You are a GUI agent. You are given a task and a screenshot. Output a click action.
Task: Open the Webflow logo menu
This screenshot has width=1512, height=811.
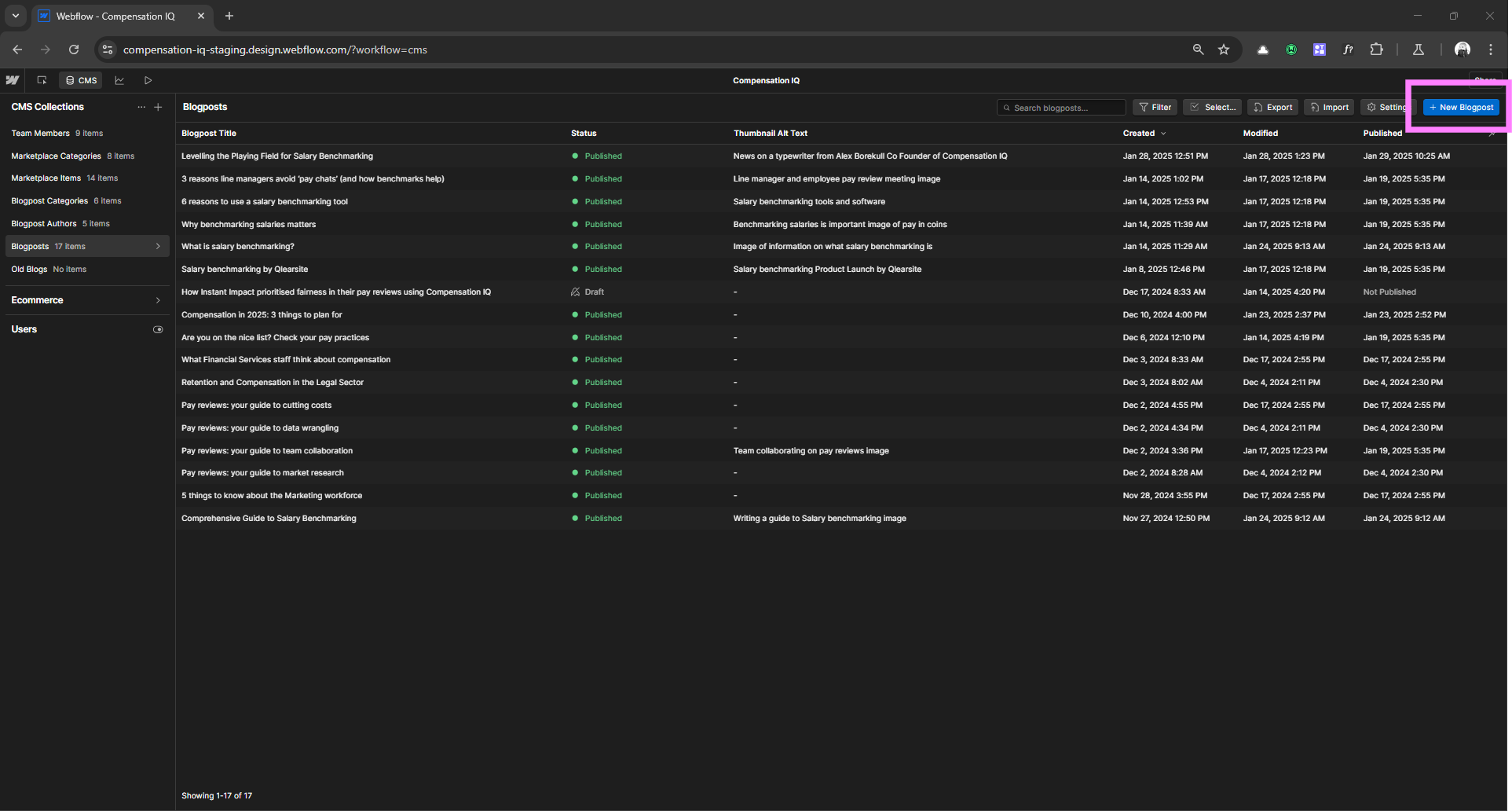click(x=13, y=80)
